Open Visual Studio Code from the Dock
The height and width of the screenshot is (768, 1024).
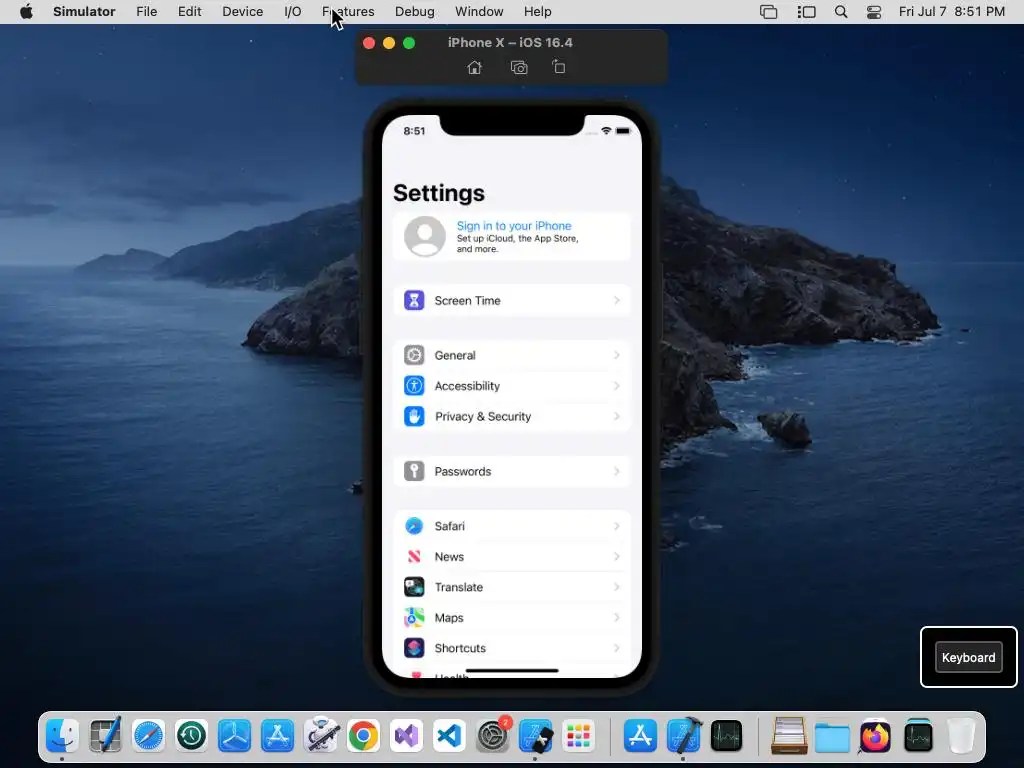[x=450, y=736]
